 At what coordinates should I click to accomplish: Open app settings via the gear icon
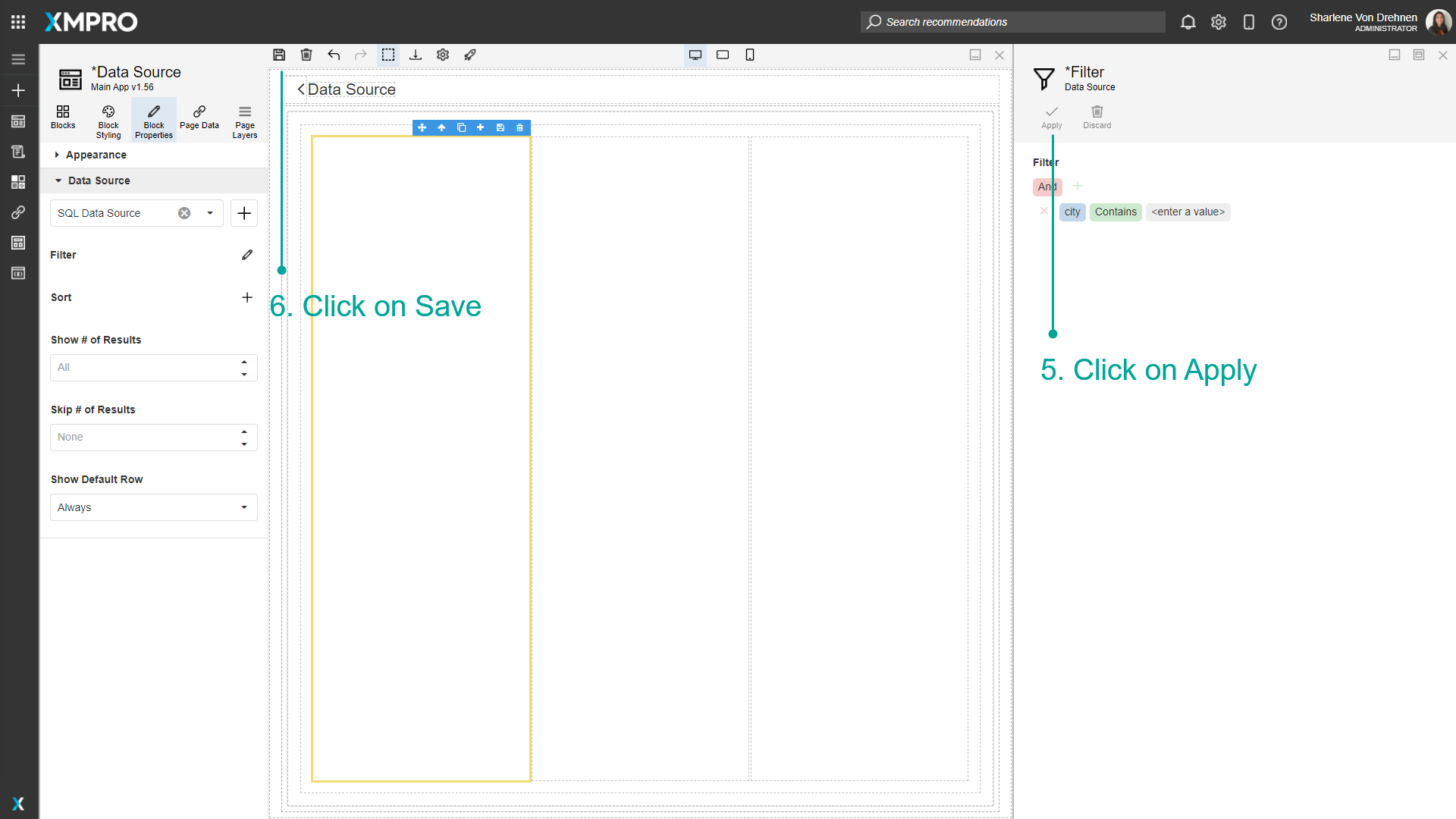pyautogui.click(x=442, y=55)
